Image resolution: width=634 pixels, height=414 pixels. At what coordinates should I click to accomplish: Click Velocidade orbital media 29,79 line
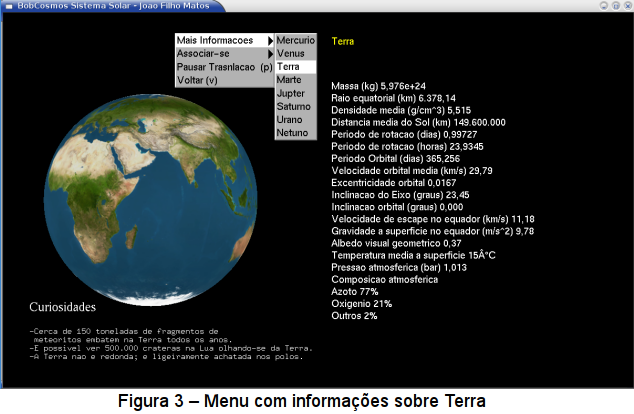point(412,171)
